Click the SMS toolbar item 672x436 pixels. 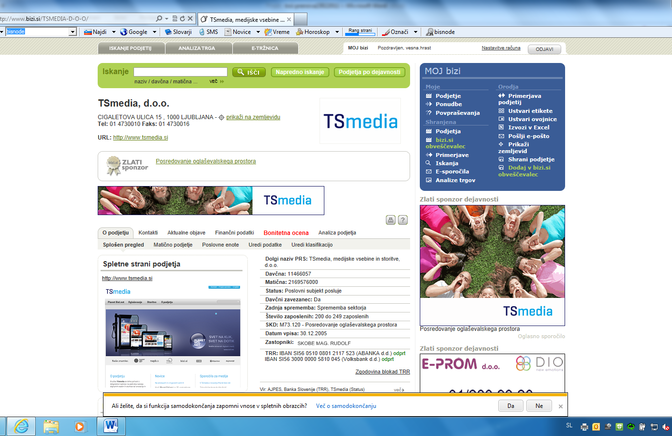(x=209, y=32)
